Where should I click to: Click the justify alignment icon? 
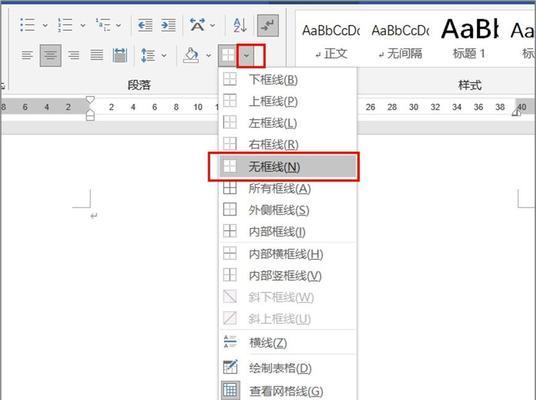coord(96,55)
